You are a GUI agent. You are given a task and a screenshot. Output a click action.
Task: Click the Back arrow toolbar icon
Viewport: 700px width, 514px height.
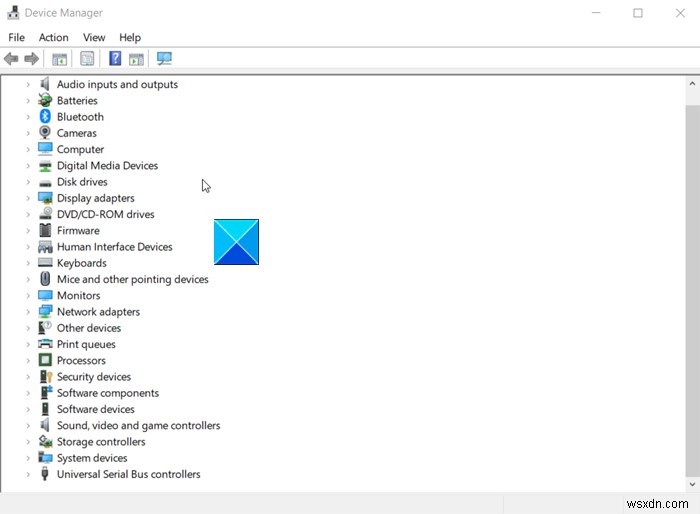click(11, 59)
